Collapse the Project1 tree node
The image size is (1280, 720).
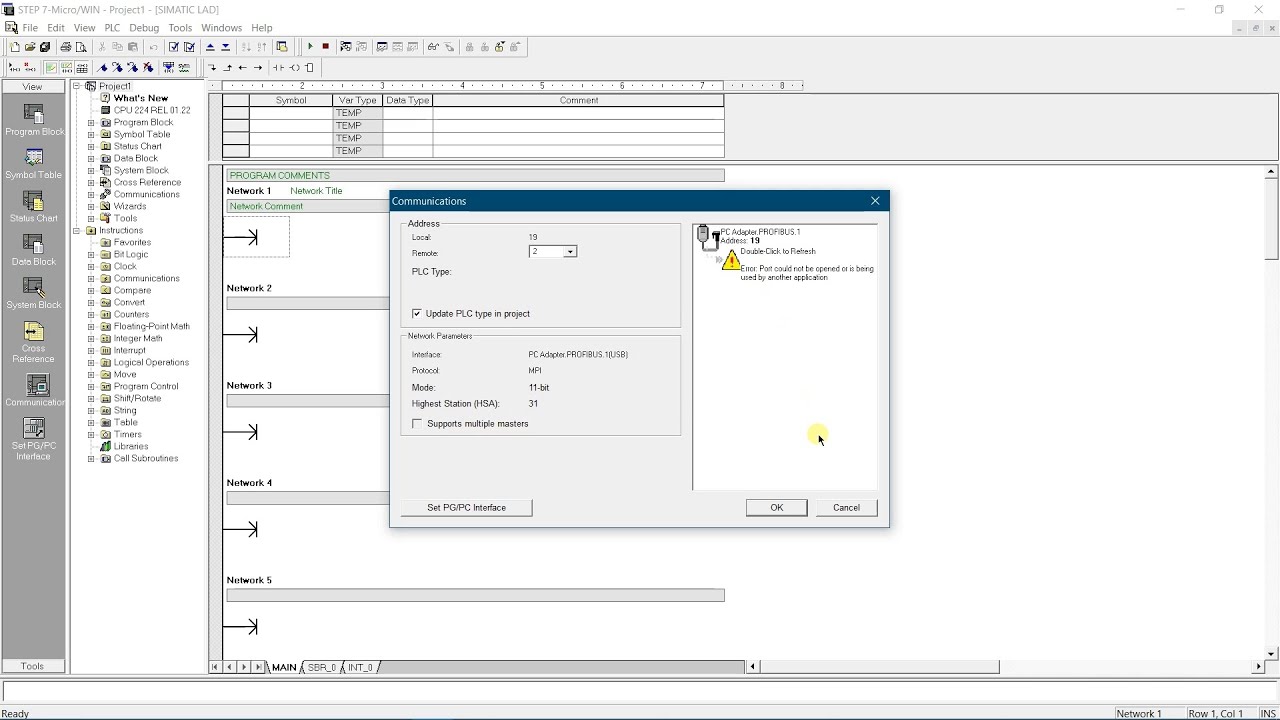click(x=78, y=86)
